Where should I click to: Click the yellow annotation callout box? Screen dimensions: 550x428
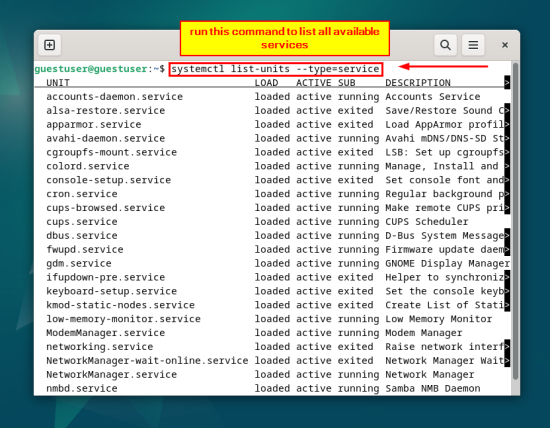click(284, 38)
